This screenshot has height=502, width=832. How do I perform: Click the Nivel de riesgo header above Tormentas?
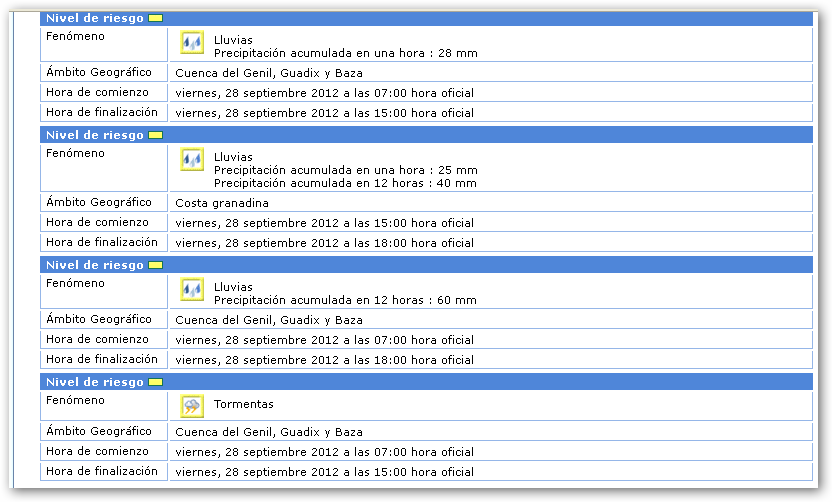[95, 382]
